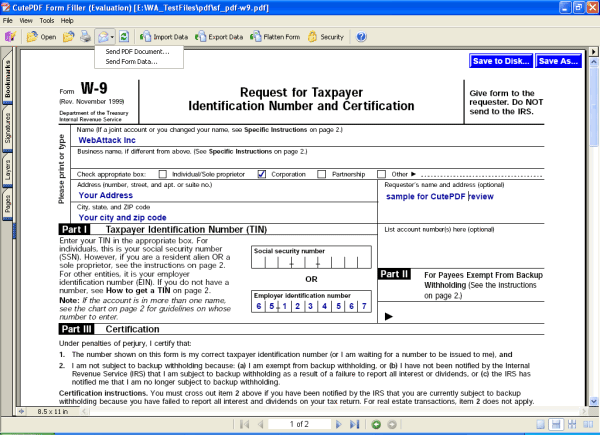Select Send Form Data option
Viewport: 600px width, 435px height.
tap(131, 62)
